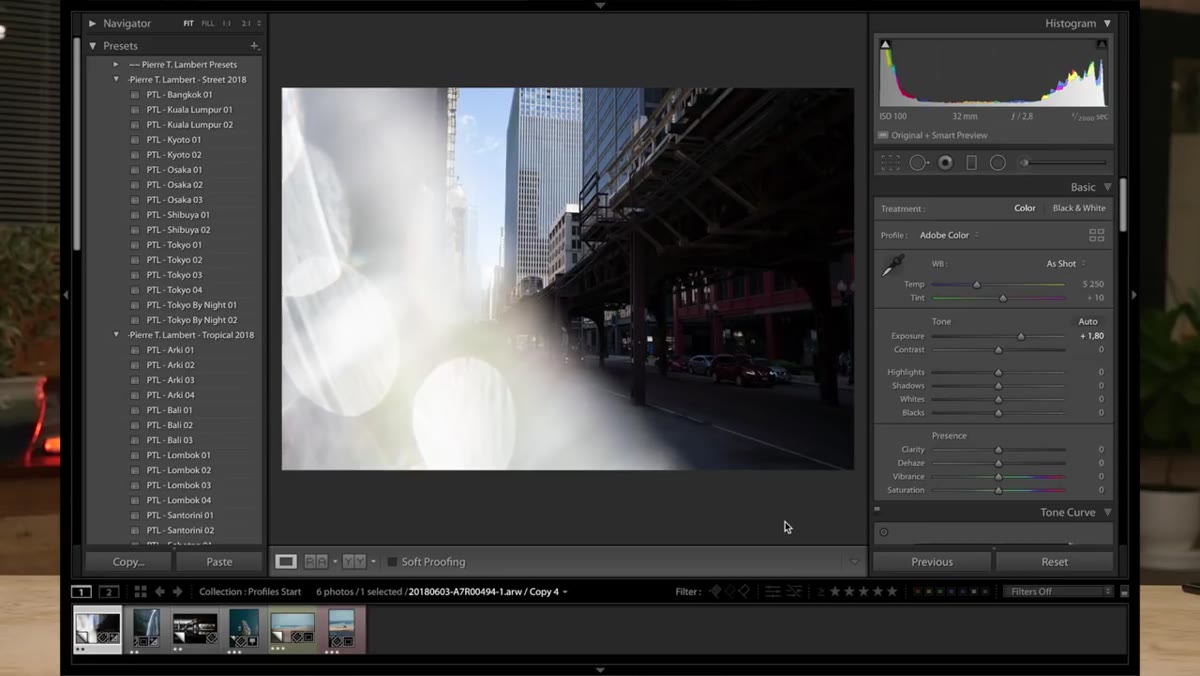The width and height of the screenshot is (1200, 676).
Task: Select the Crop Overlay tool
Action: pyautogui.click(x=890, y=163)
